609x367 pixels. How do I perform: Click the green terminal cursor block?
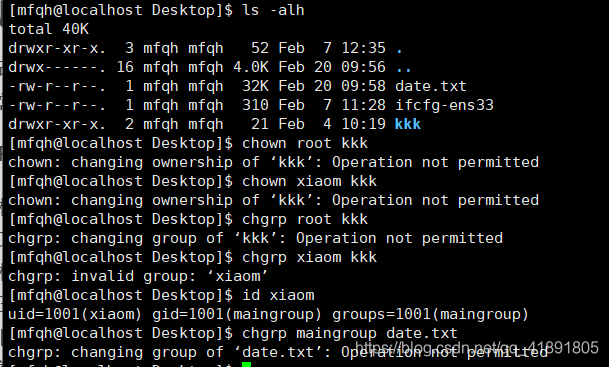[x=247, y=364]
